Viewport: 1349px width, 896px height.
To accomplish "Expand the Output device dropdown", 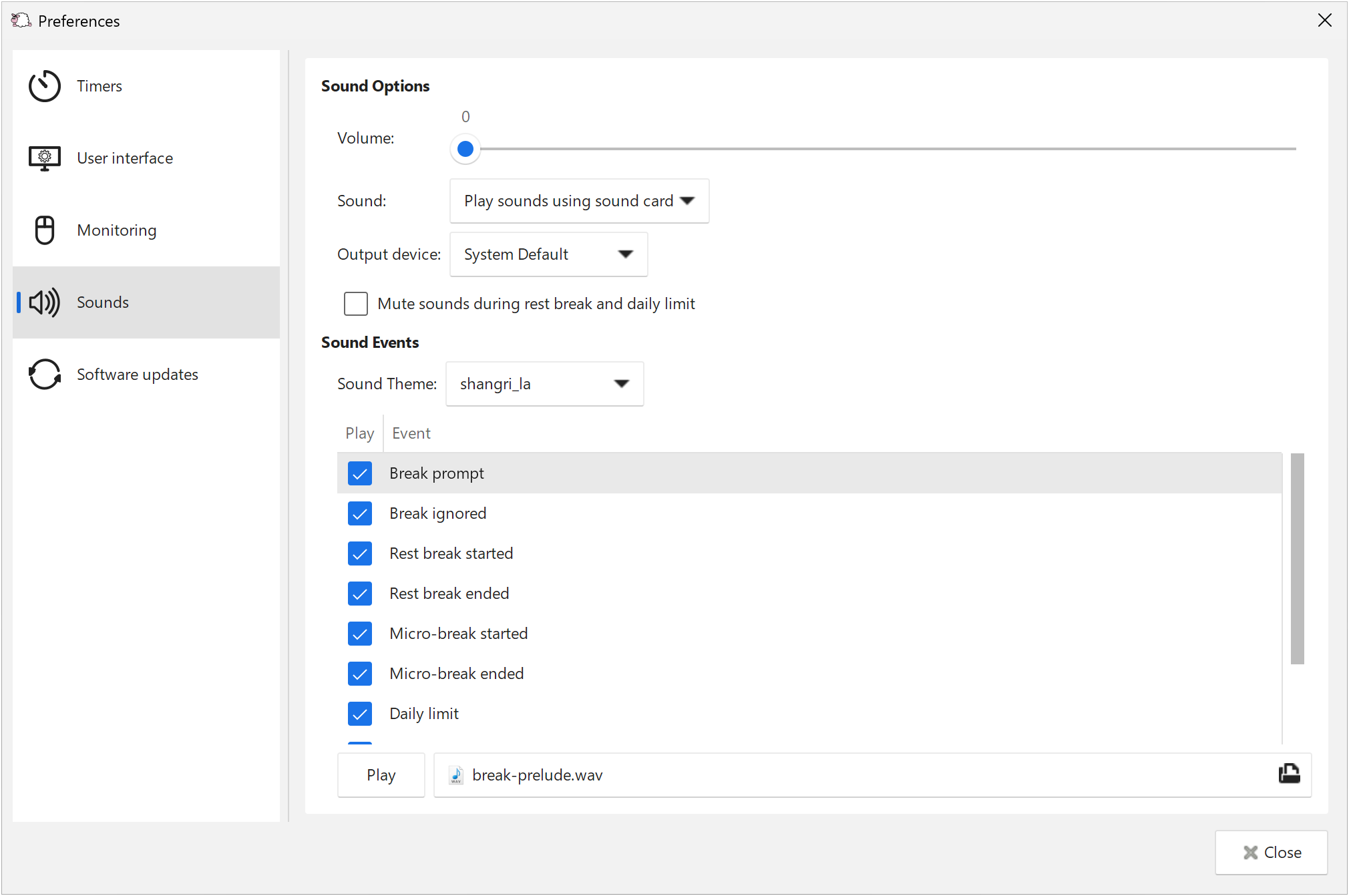I will [548, 254].
